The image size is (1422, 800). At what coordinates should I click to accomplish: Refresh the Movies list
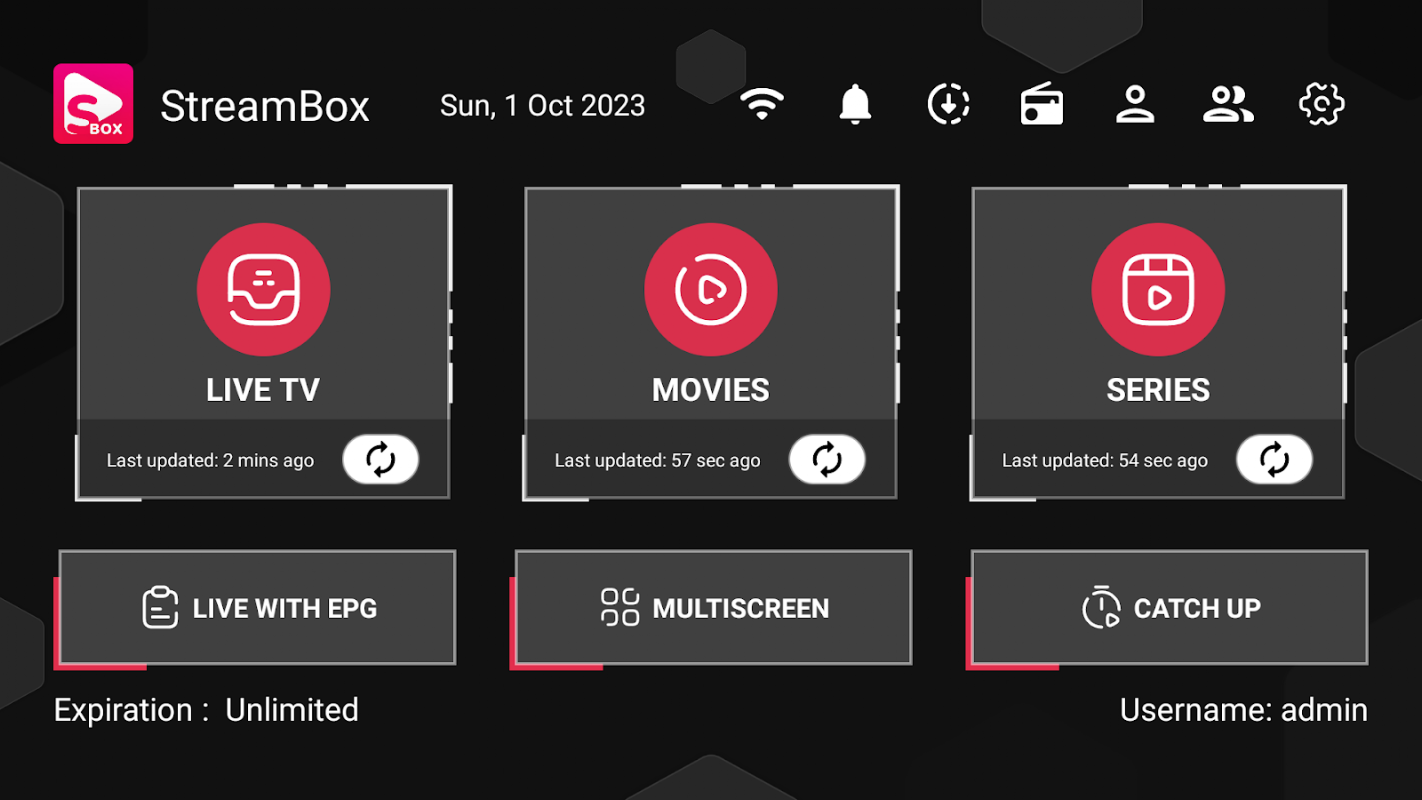827,460
